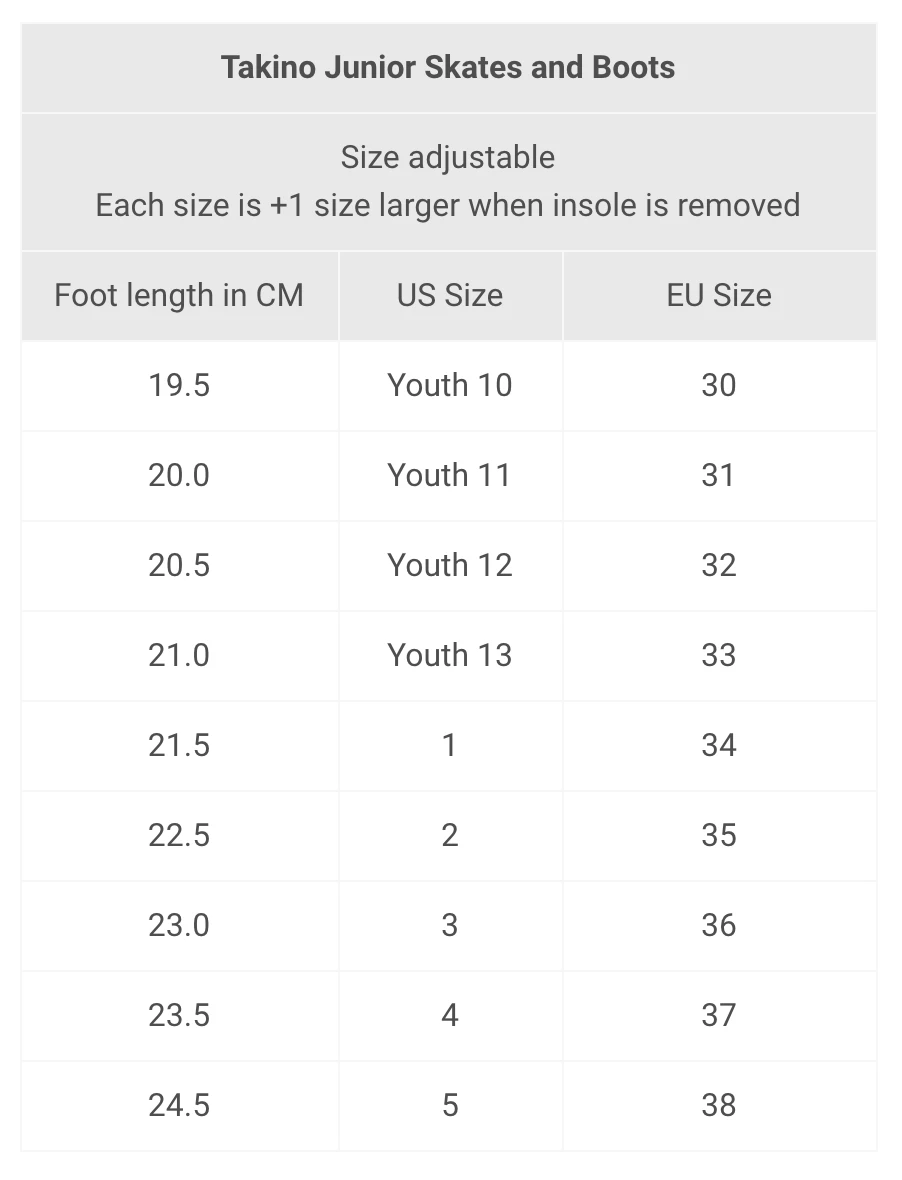Click the EU size 34 cell

tap(719, 745)
